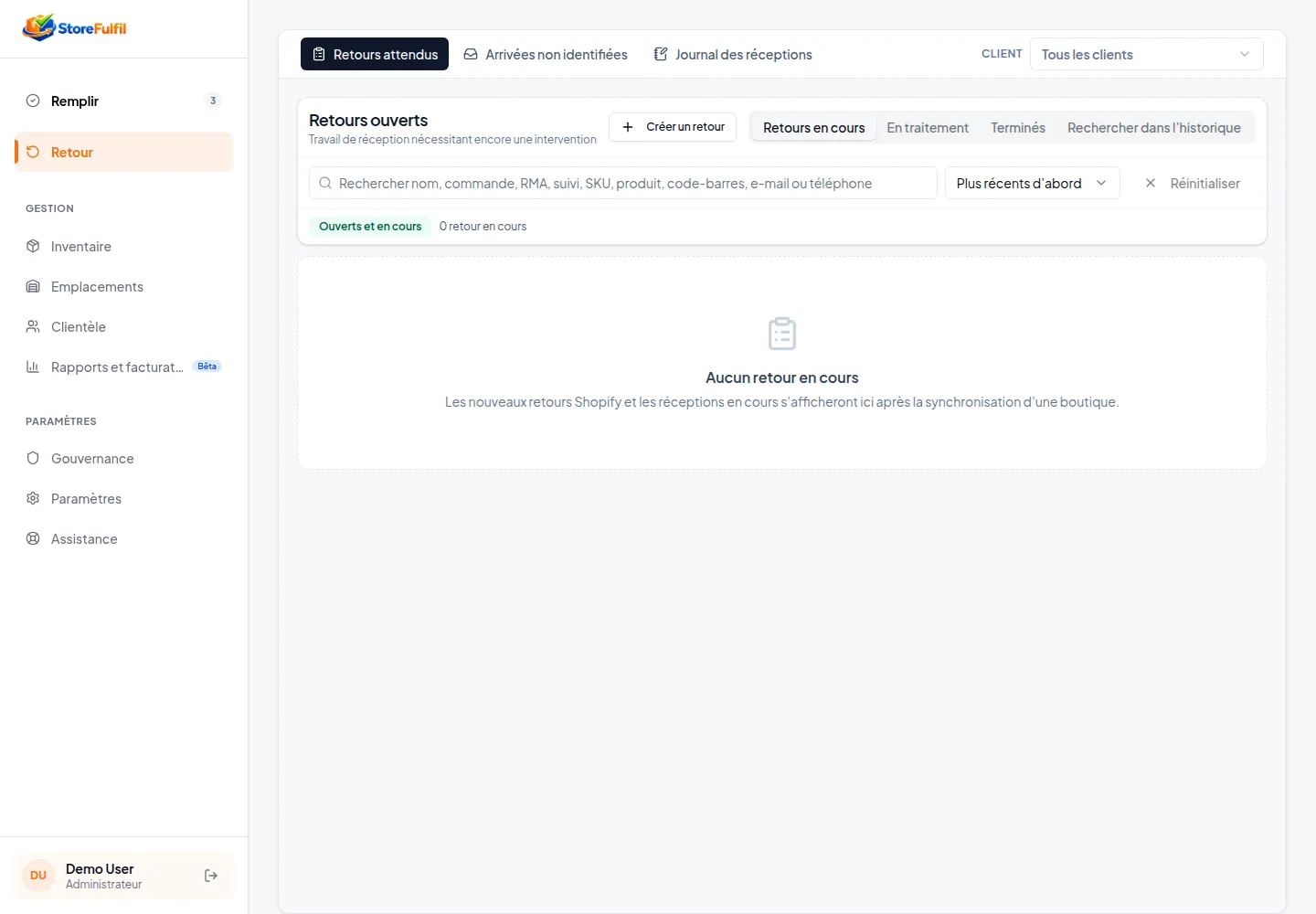Viewport: 1316px width, 914px height.
Task: Click the inbox icon of Arrivées non identifiées
Action: tap(471, 54)
